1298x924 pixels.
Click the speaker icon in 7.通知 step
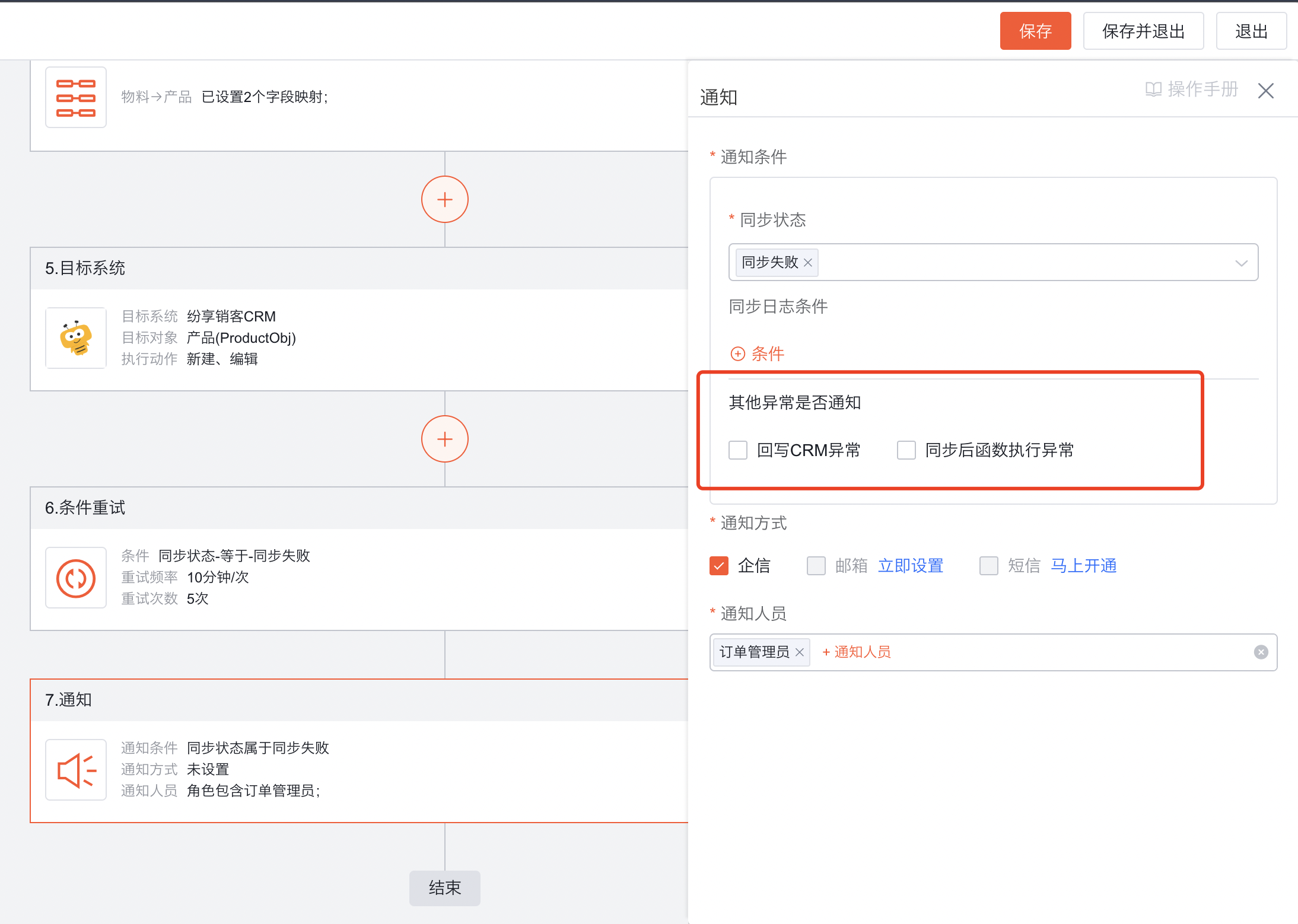click(x=75, y=770)
